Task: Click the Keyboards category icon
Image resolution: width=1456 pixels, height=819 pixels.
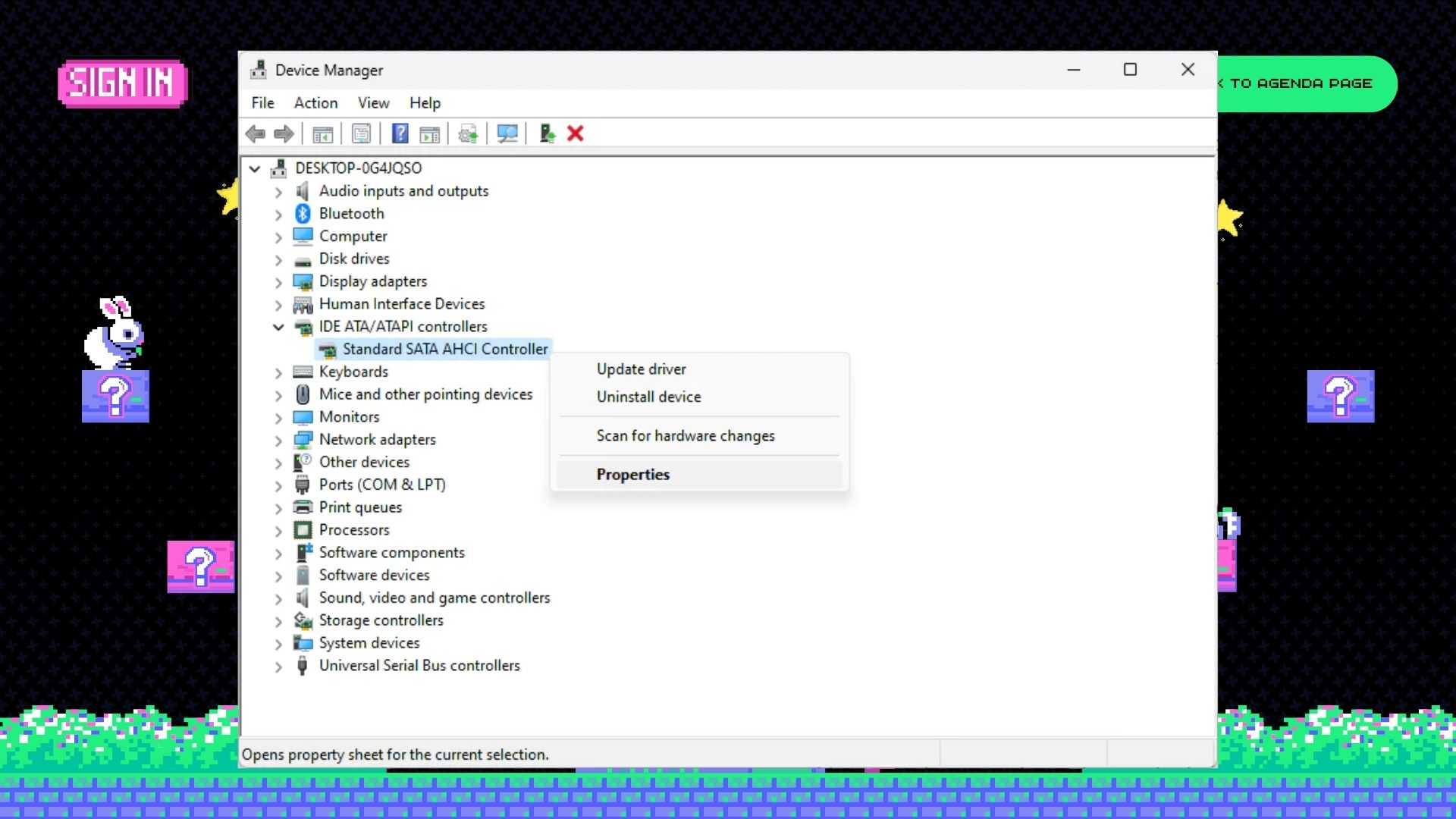Action: (303, 372)
